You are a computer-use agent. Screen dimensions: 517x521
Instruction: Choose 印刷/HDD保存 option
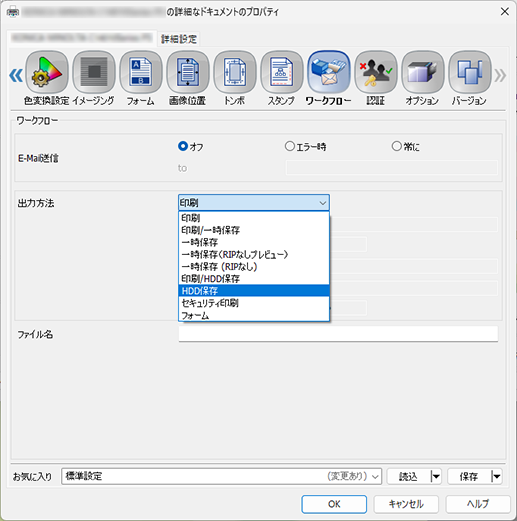(x=254, y=279)
